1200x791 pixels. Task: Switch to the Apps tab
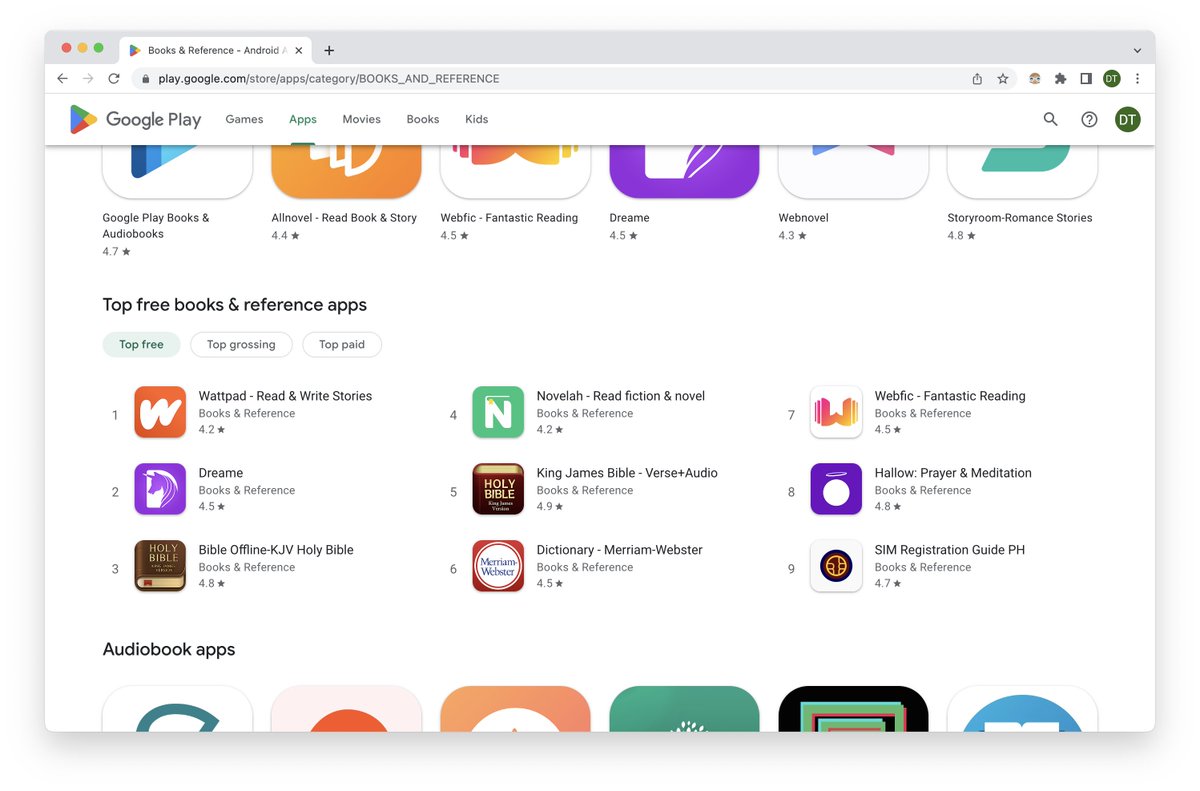click(303, 119)
